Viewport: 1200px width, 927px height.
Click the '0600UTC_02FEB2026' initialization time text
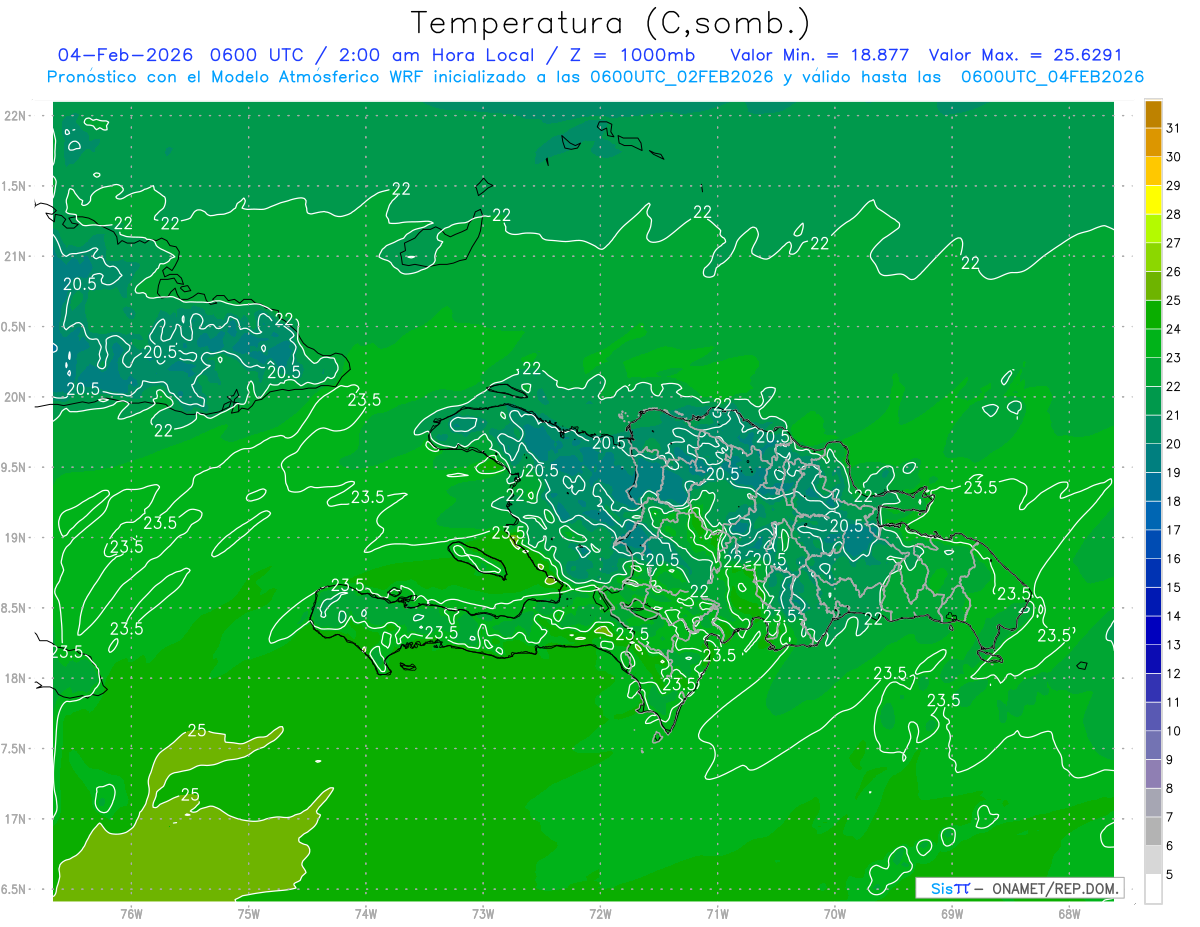pos(682,77)
